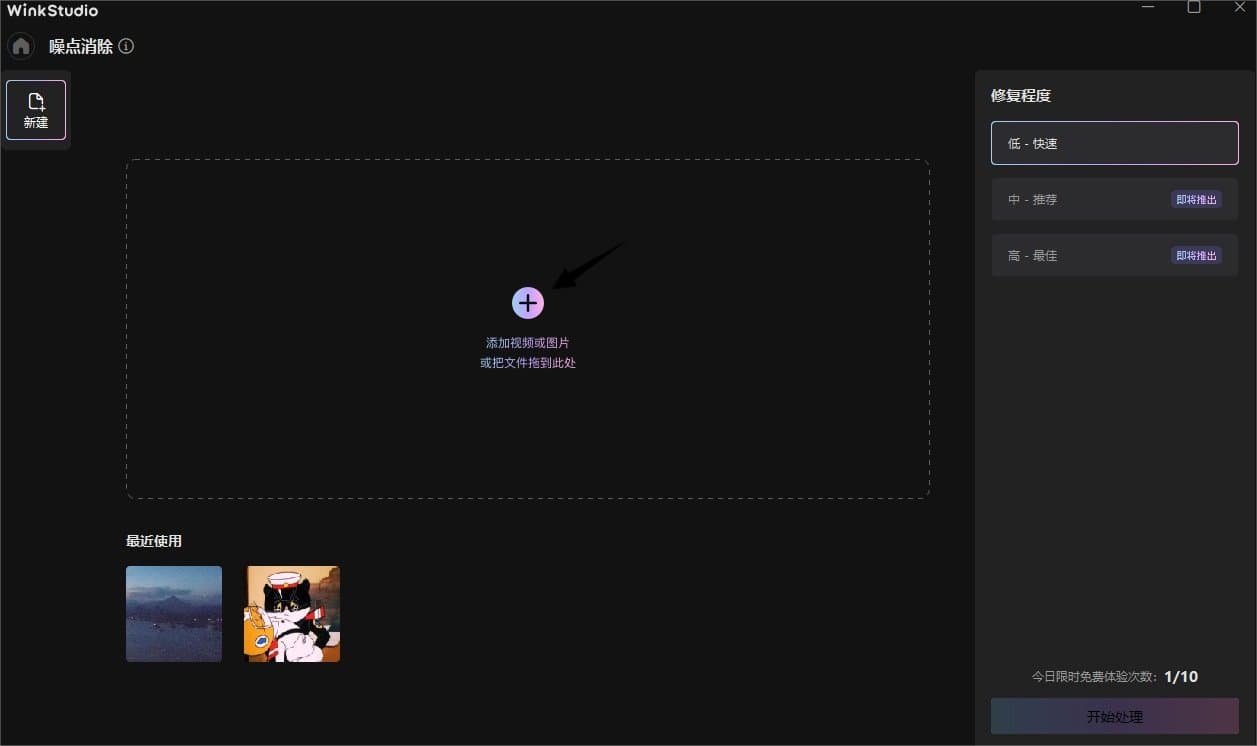1257x746 pixels.
Task: Minimize the WinkStudio window
Action: 1148,8
